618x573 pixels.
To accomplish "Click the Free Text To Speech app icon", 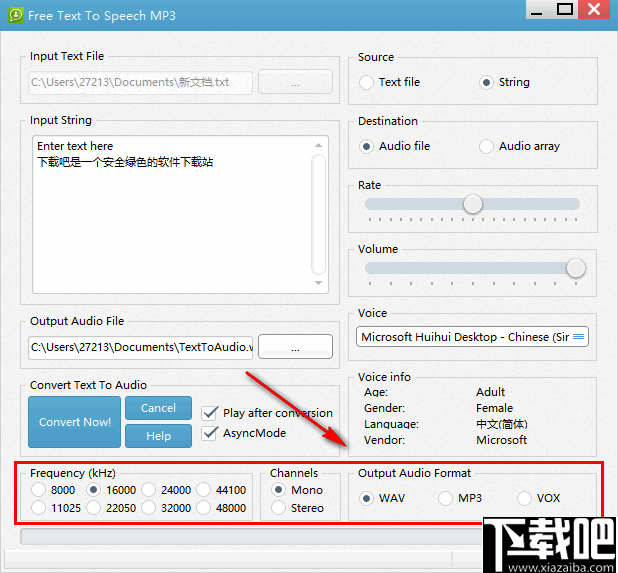I will coord(16,15).
